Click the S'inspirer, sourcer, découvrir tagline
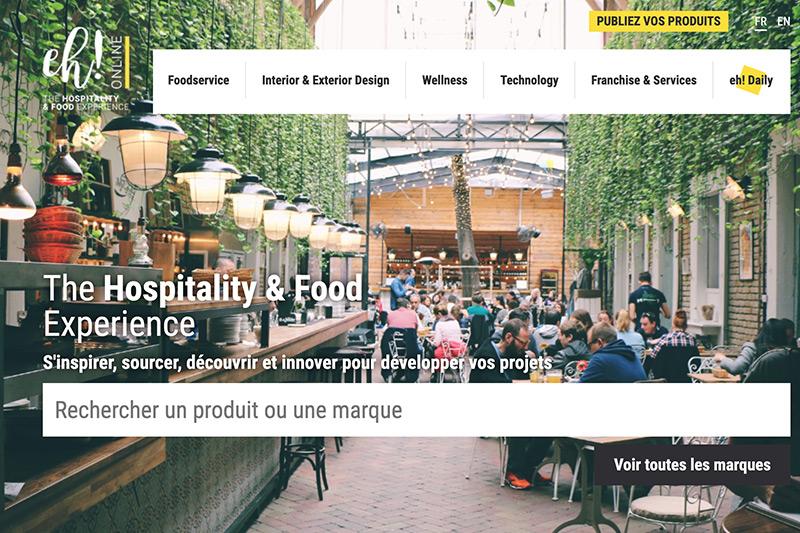This screenshot has width=800, height=533. pos(297,363)
